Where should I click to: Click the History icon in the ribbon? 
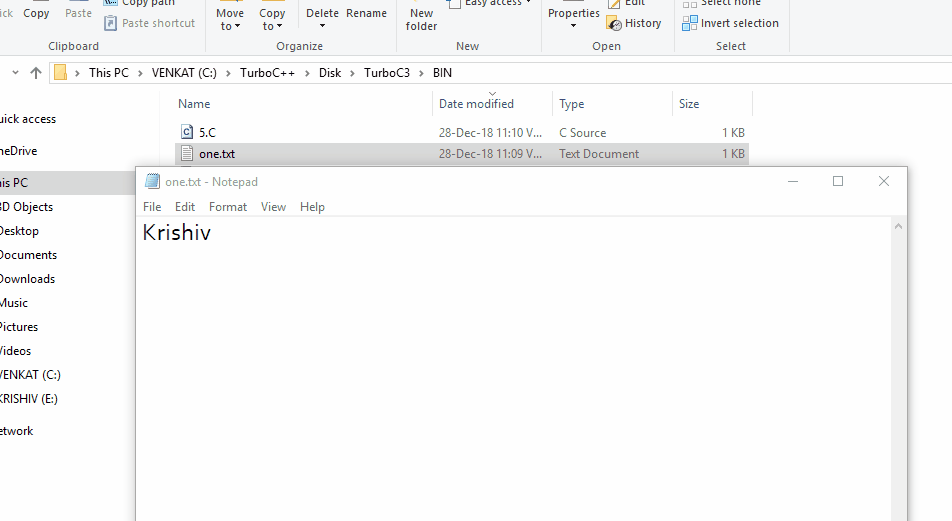coord(614,23)
